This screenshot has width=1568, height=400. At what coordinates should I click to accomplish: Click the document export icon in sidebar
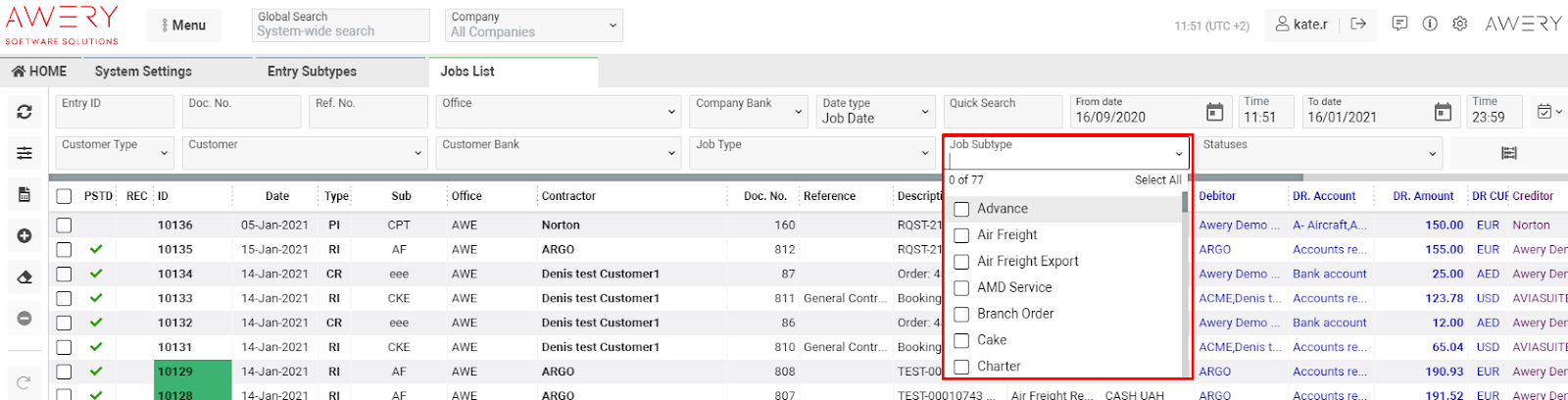click(24, 195)
